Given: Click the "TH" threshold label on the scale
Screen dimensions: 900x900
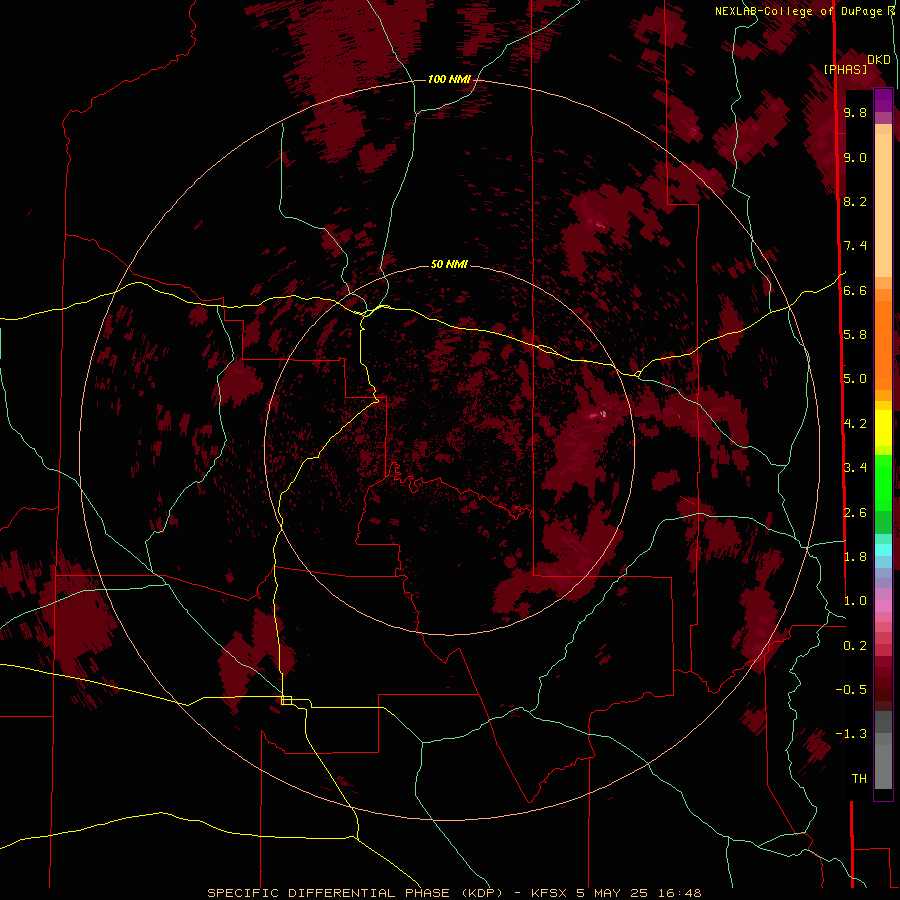Looking at the screenshot, I should pos(859,779).
